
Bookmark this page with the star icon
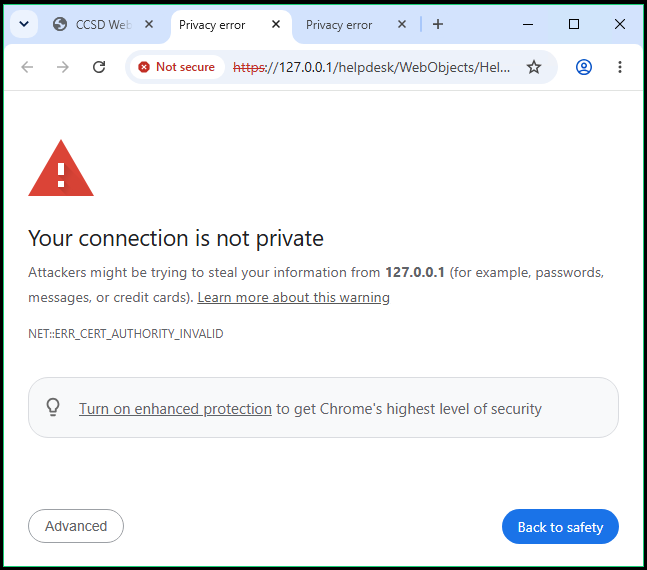[534, 67]
